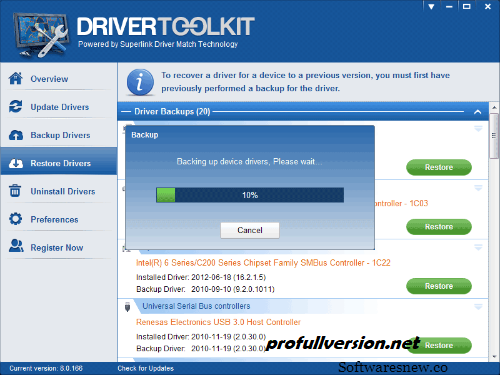Expand the 1C03 controller entry arrow
Image resolution: width=500 pixels, height=375 pixels.
pyautogui.click(x=478, y=188)
